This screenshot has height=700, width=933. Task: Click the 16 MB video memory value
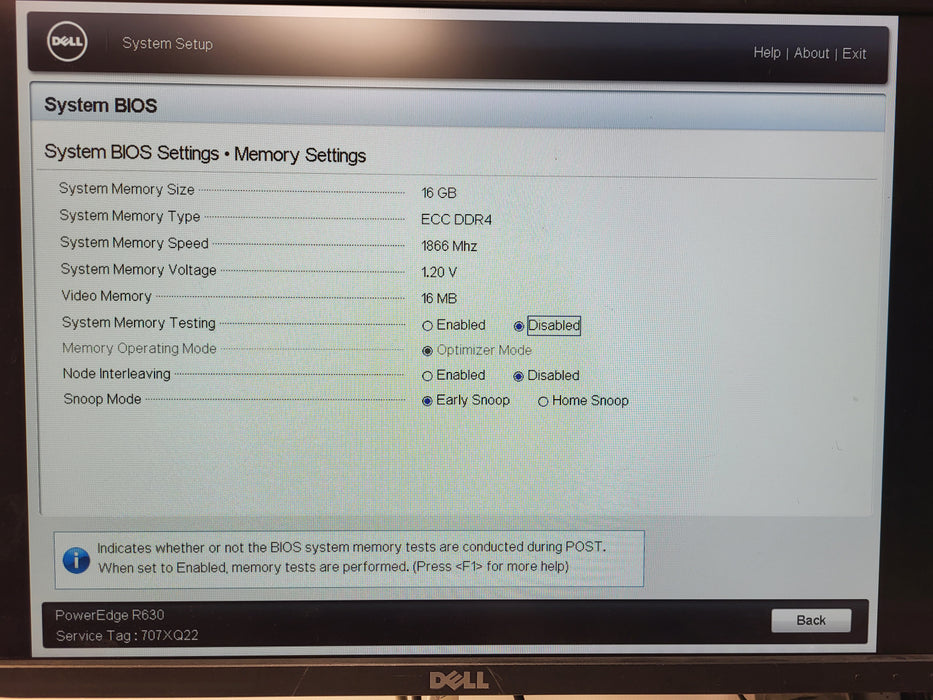(x=439, y=298)
